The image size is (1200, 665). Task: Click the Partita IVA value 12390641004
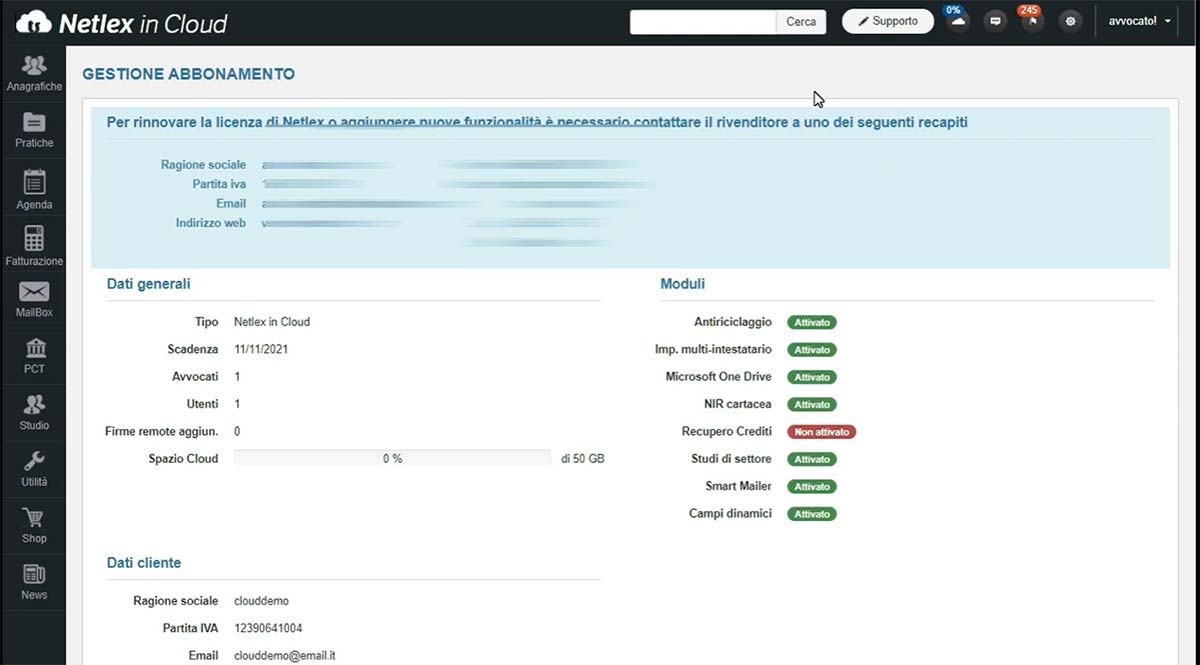268,628
